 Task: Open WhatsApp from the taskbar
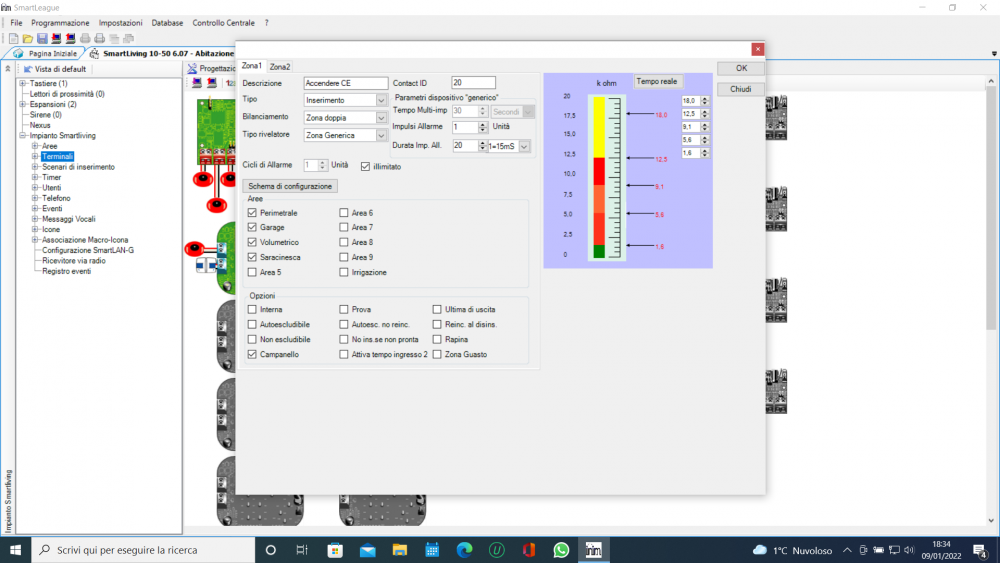[x=561, y=550]
